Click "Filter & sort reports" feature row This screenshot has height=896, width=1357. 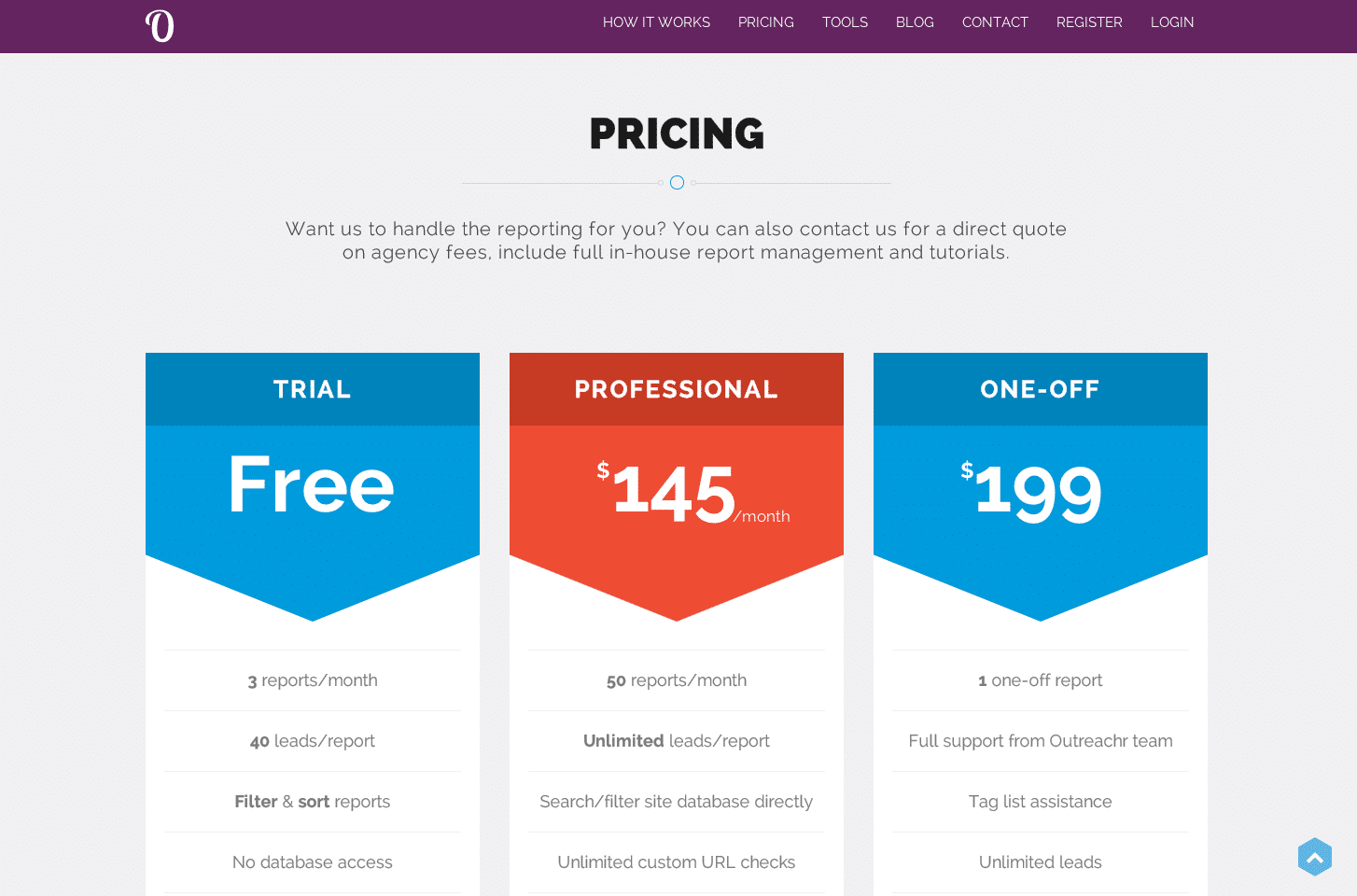pyautogui.click(x=312, y=802)
